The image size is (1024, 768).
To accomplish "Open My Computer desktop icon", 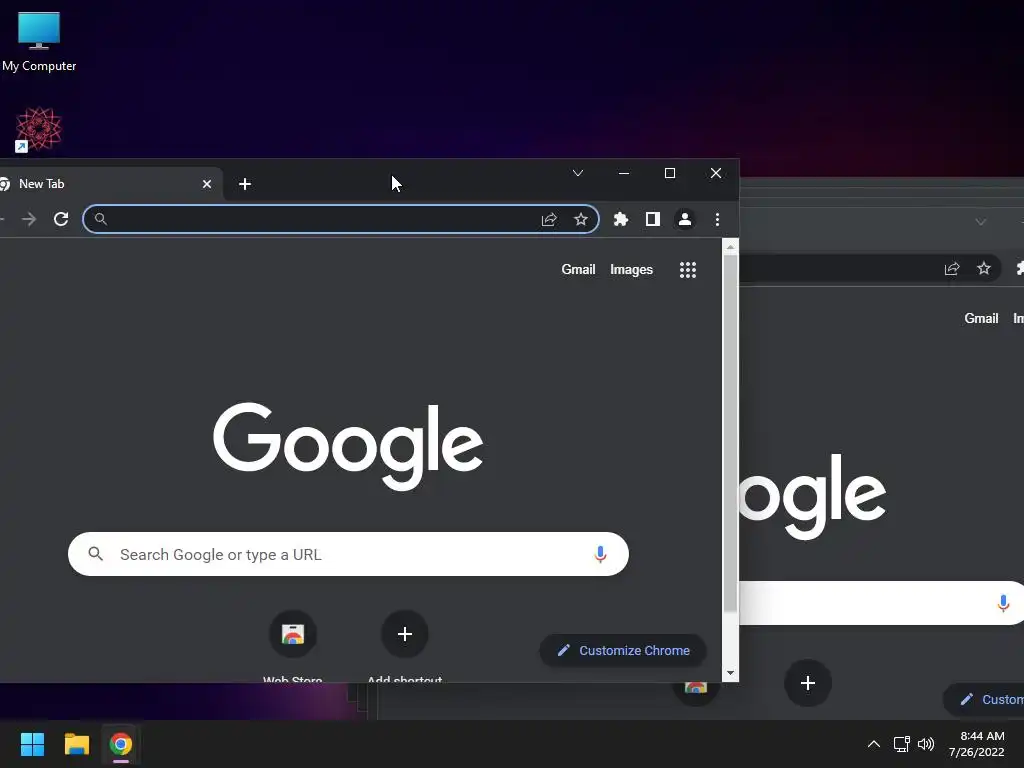I will click(x=39, y=42).
